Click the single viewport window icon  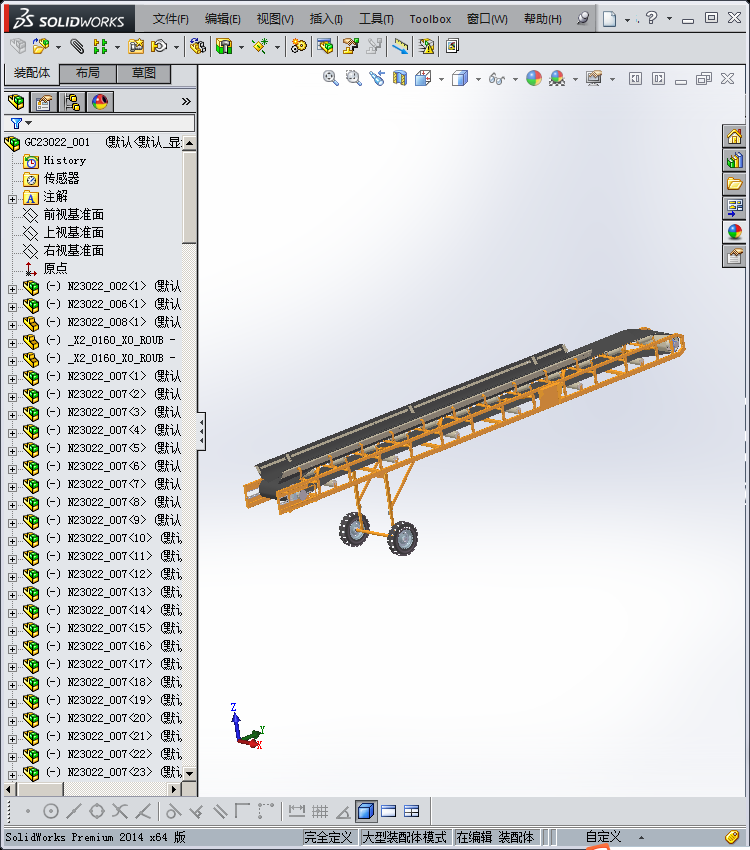389,812
